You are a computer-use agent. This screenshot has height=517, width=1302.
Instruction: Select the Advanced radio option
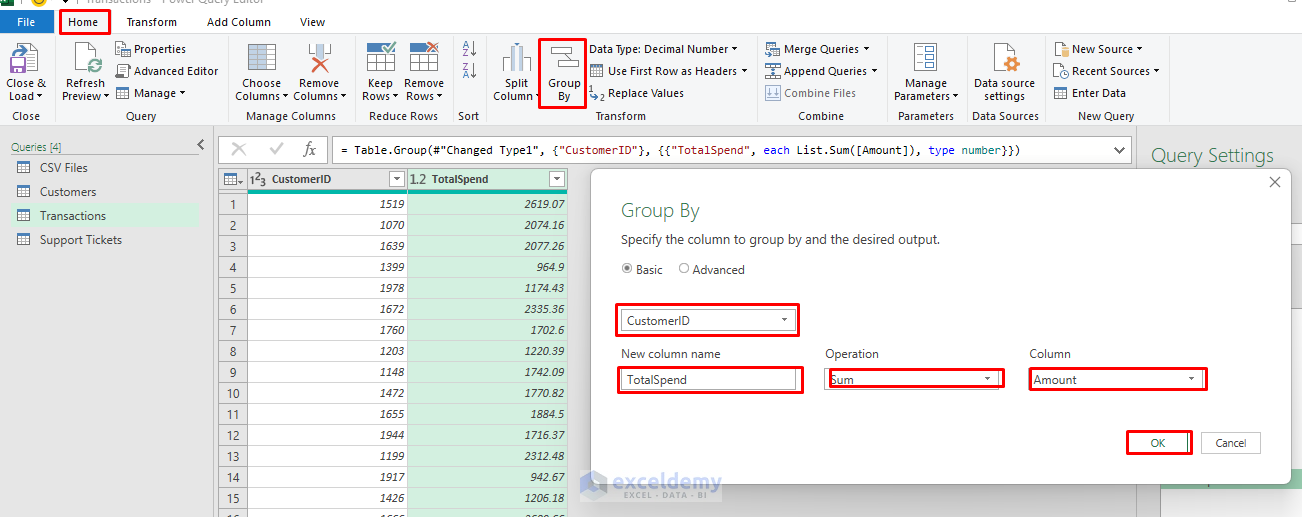tap(684, 269)
